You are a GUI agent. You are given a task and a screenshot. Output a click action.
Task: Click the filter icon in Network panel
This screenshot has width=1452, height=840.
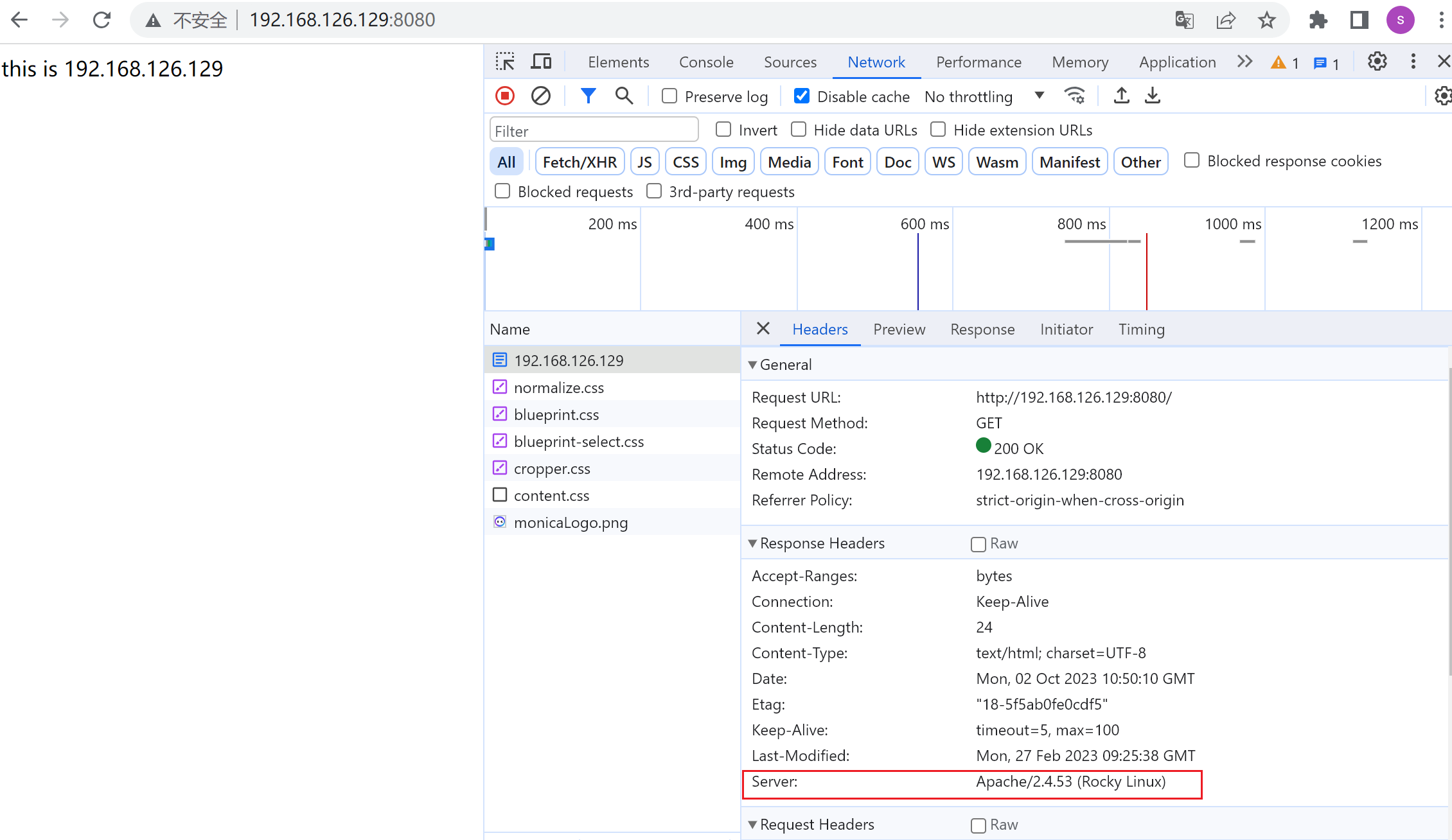pos(587,96)
